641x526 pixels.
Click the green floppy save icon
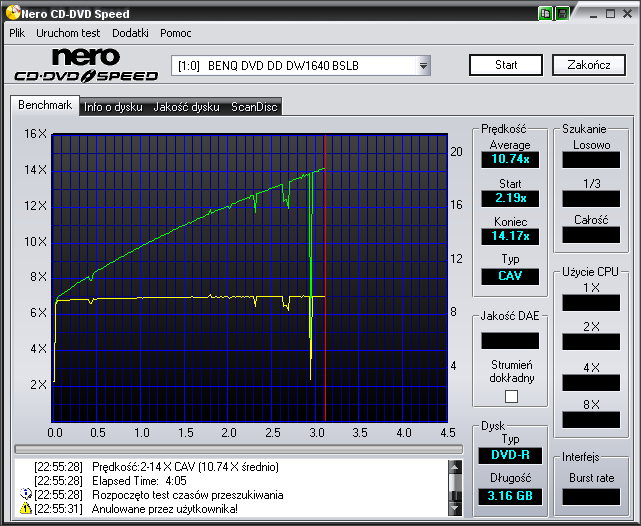563,13
